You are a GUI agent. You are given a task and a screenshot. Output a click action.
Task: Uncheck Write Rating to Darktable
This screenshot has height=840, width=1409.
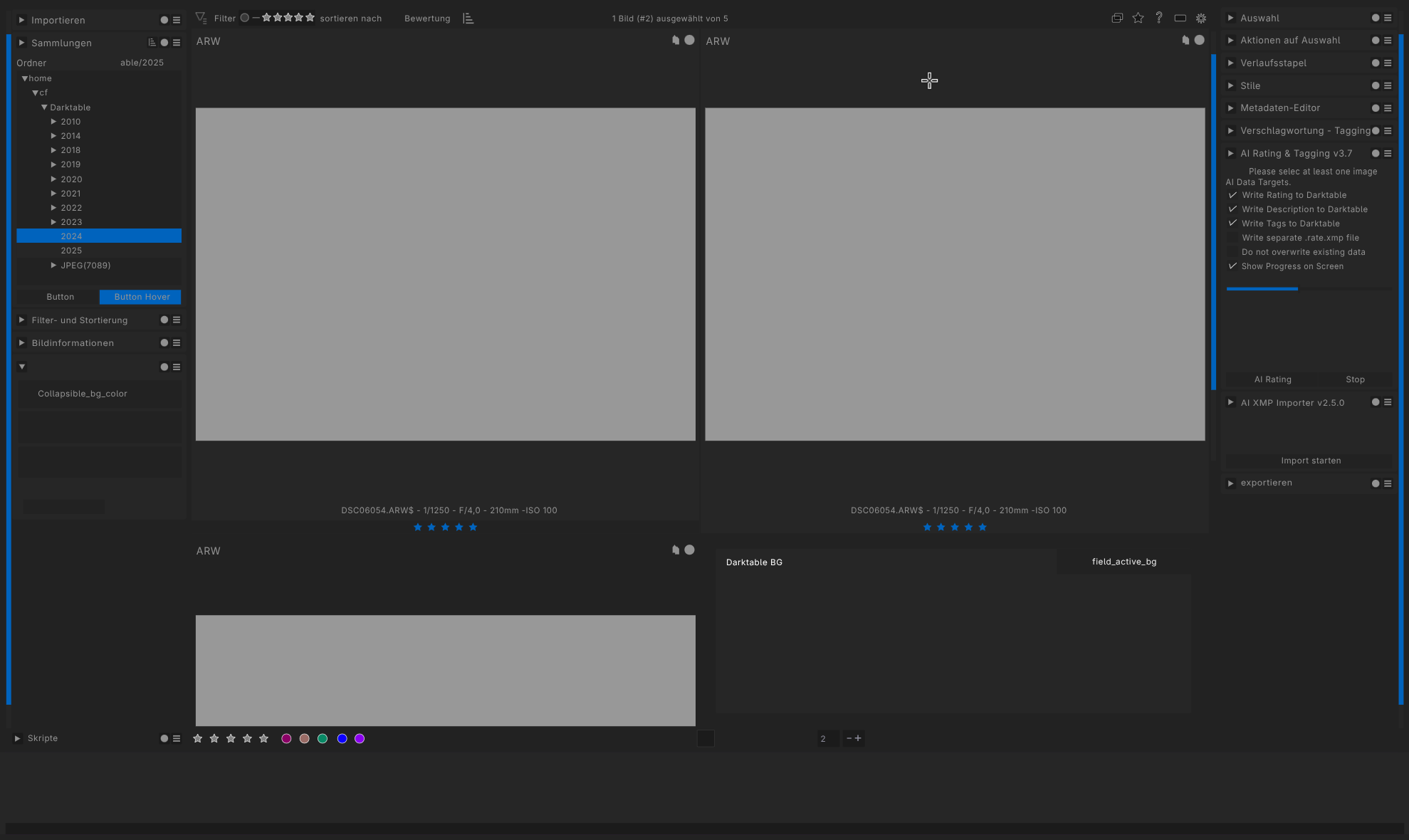[x=1232, y=195]
